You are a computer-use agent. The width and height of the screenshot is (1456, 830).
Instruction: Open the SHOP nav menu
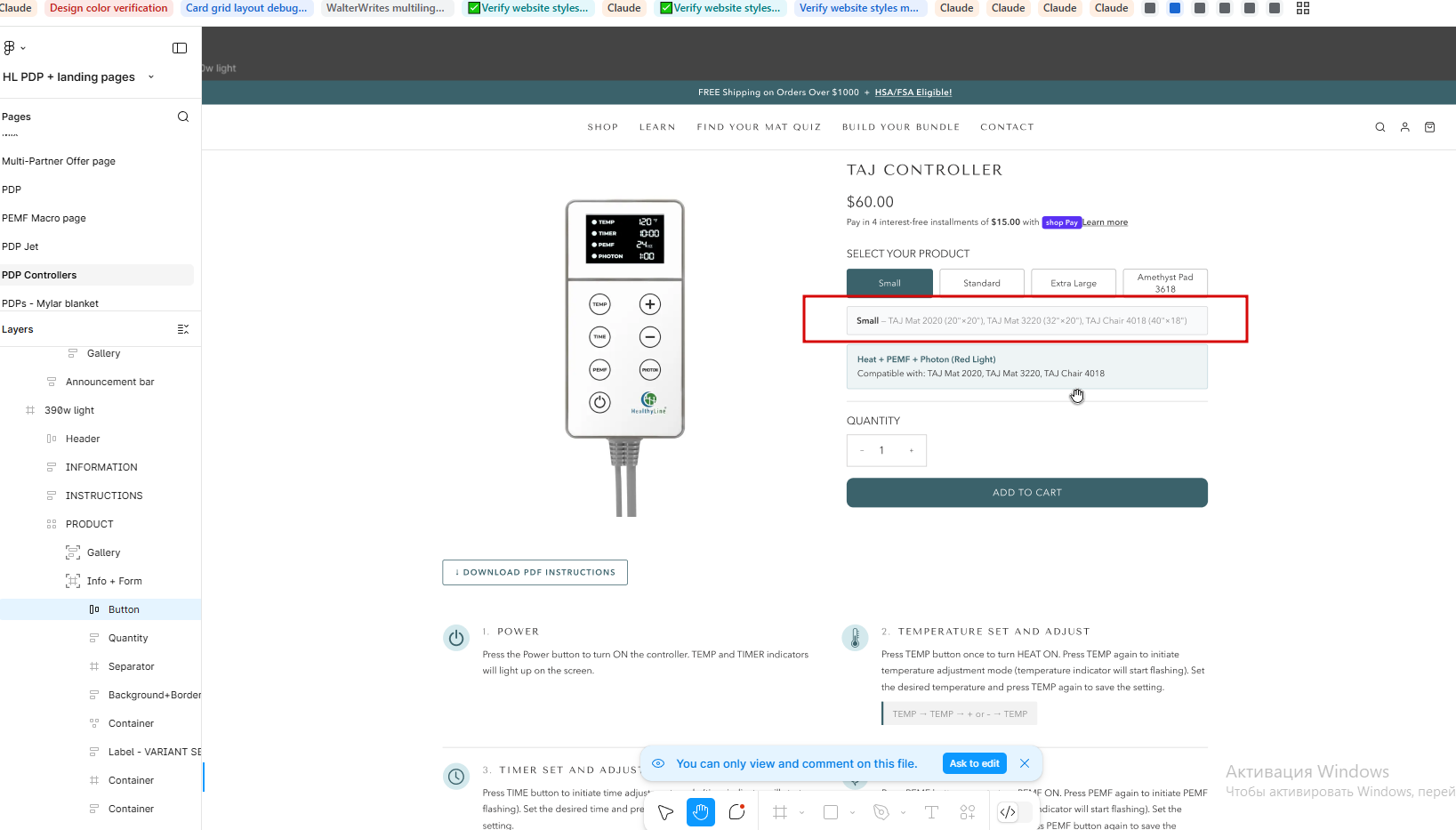coord(603,127)
